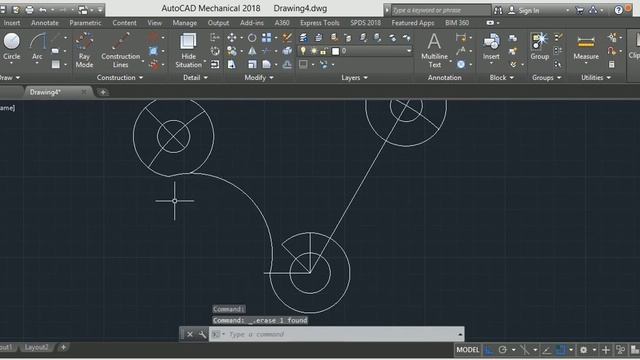This screenshot has width=640, height=360.
Task: Click the Undo arrow in quick access toolbar
Action: coord(42,9)
